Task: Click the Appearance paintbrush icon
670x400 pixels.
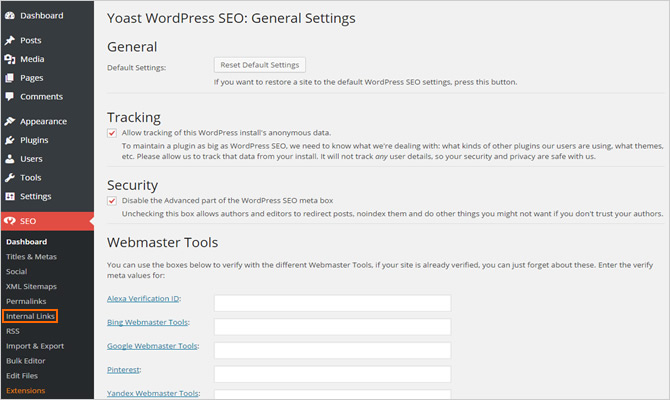Action: click(x=10, y=121)
